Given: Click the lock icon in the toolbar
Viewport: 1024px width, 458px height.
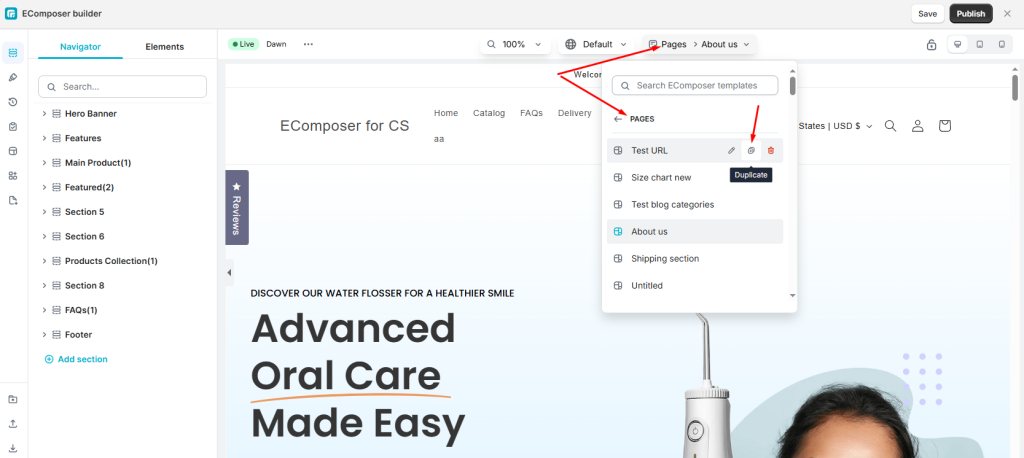Looking at the screenshot, I should click(931, 44).
